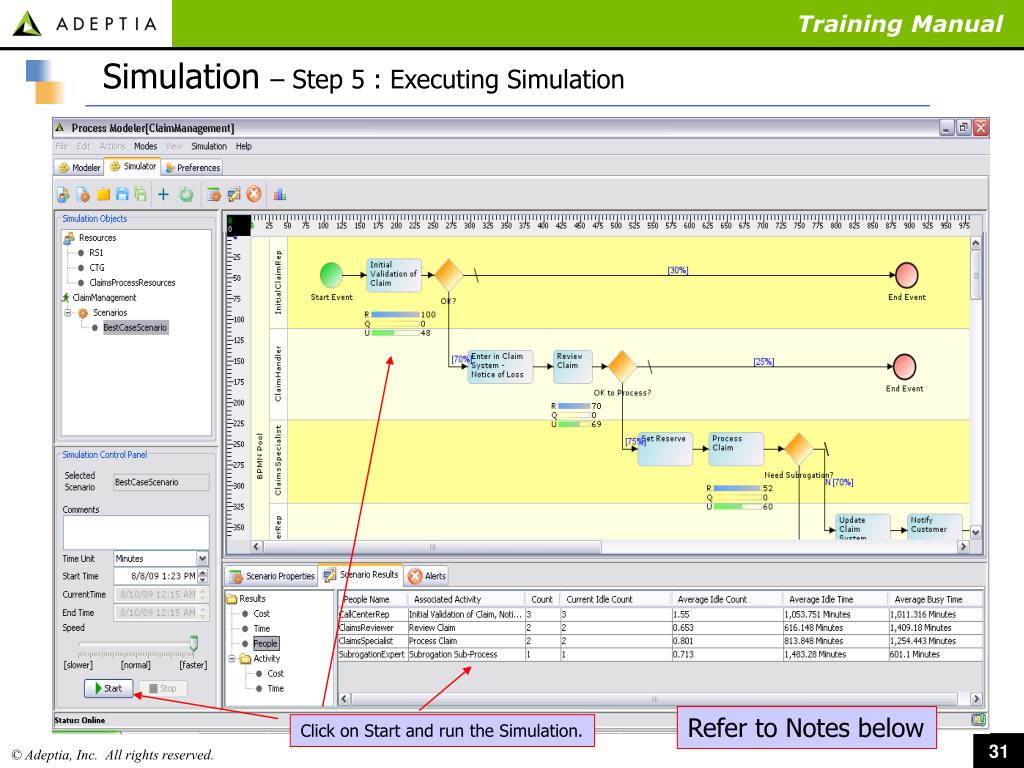Click the blue floppy disk save icon
The image size is (1024, 768).
point(122,194)
